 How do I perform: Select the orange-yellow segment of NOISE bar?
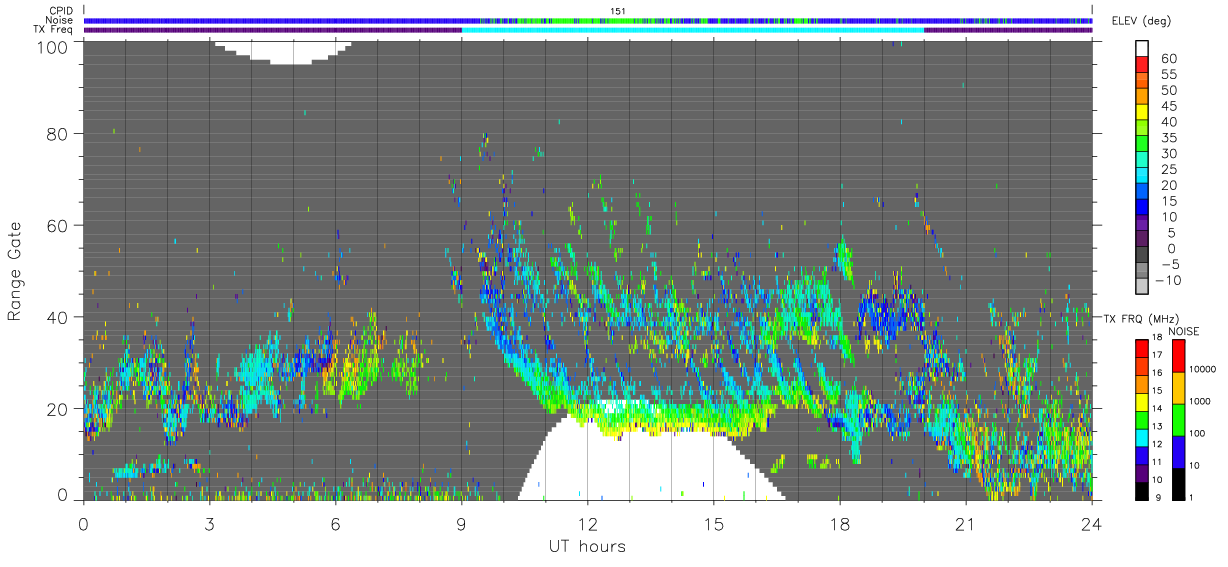point(1178,387)
